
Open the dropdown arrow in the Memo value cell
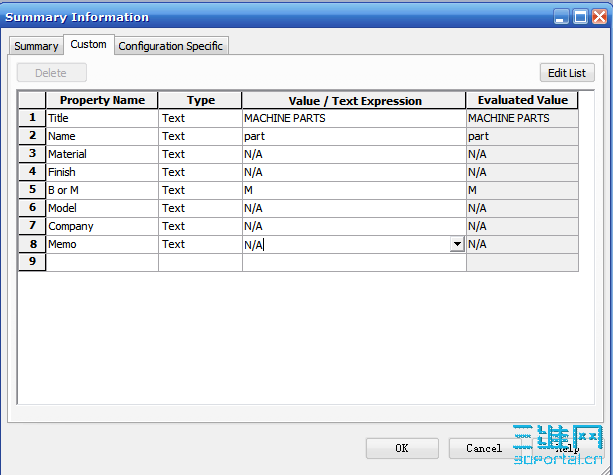[x=457, y=244]
